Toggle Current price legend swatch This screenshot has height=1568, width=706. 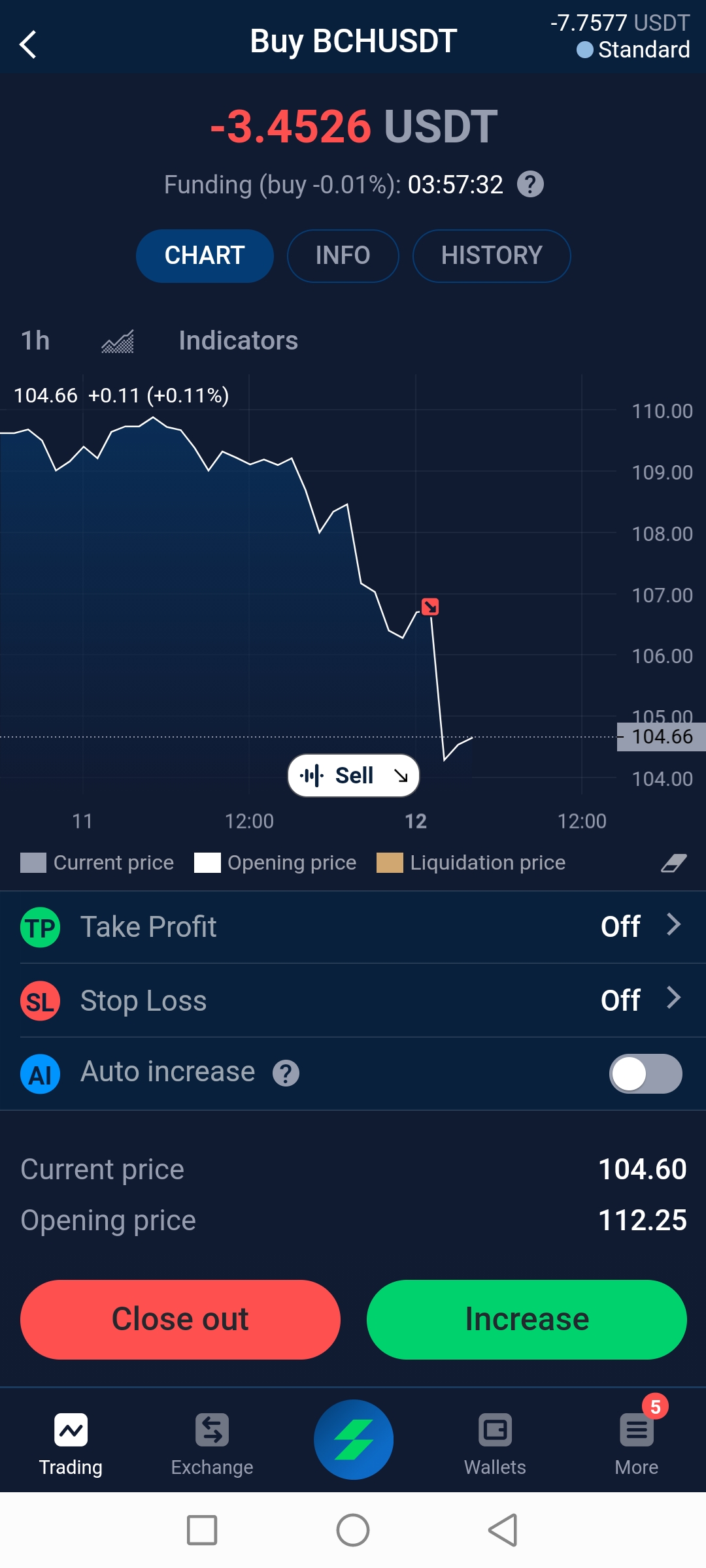pyautogui.click(x=33, y=862)
